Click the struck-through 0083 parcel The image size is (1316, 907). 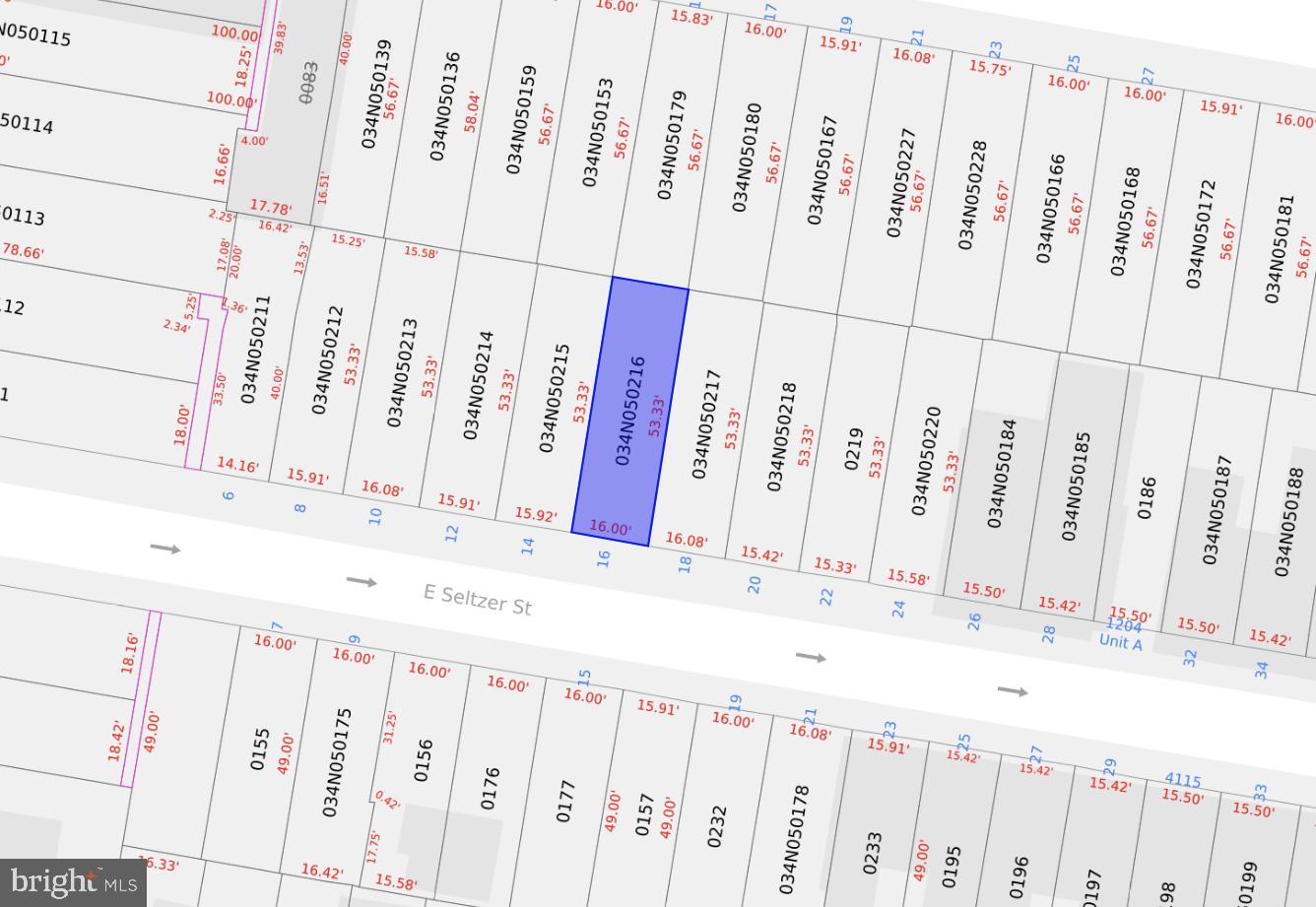click(x=308, y=83)
